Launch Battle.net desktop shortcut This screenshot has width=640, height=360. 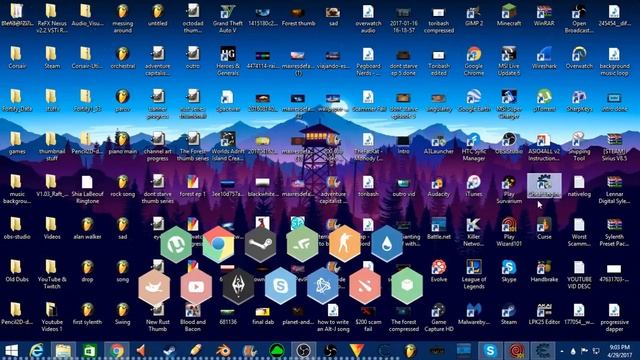tap(438, 229)
